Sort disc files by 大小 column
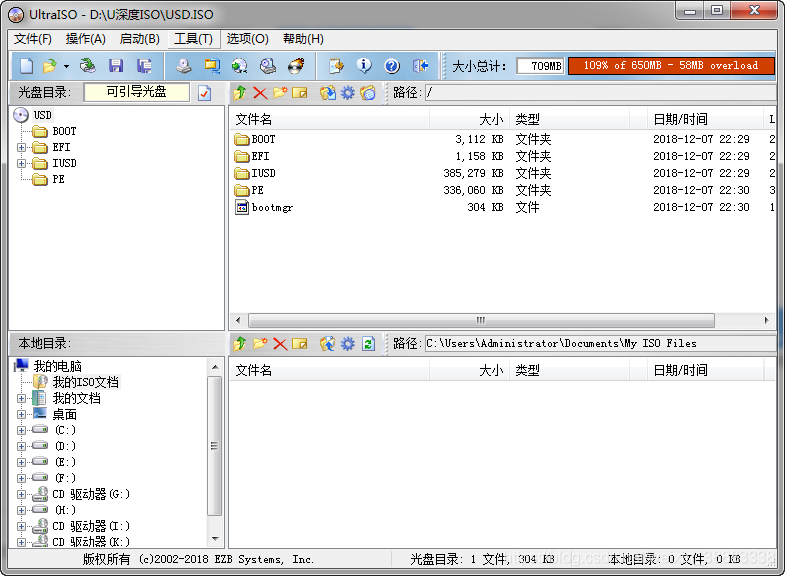The height and width of the screenshot is (576, 785). pyautogui.click(x=470, y=119)
